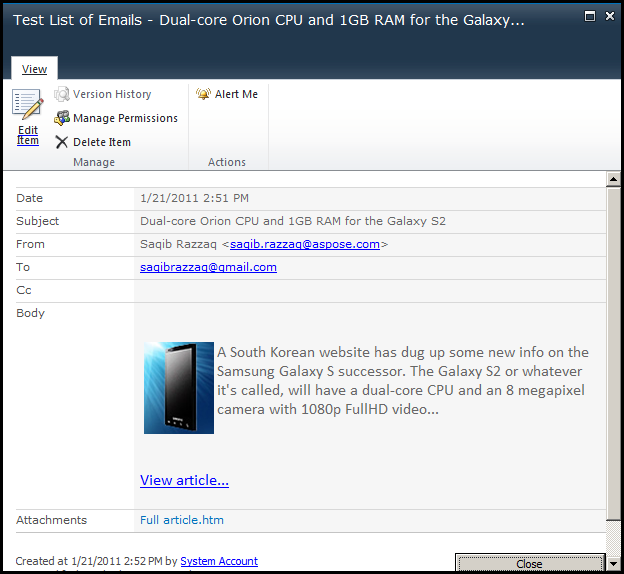Click the vertical scrollbar thumb

point(613,353)
